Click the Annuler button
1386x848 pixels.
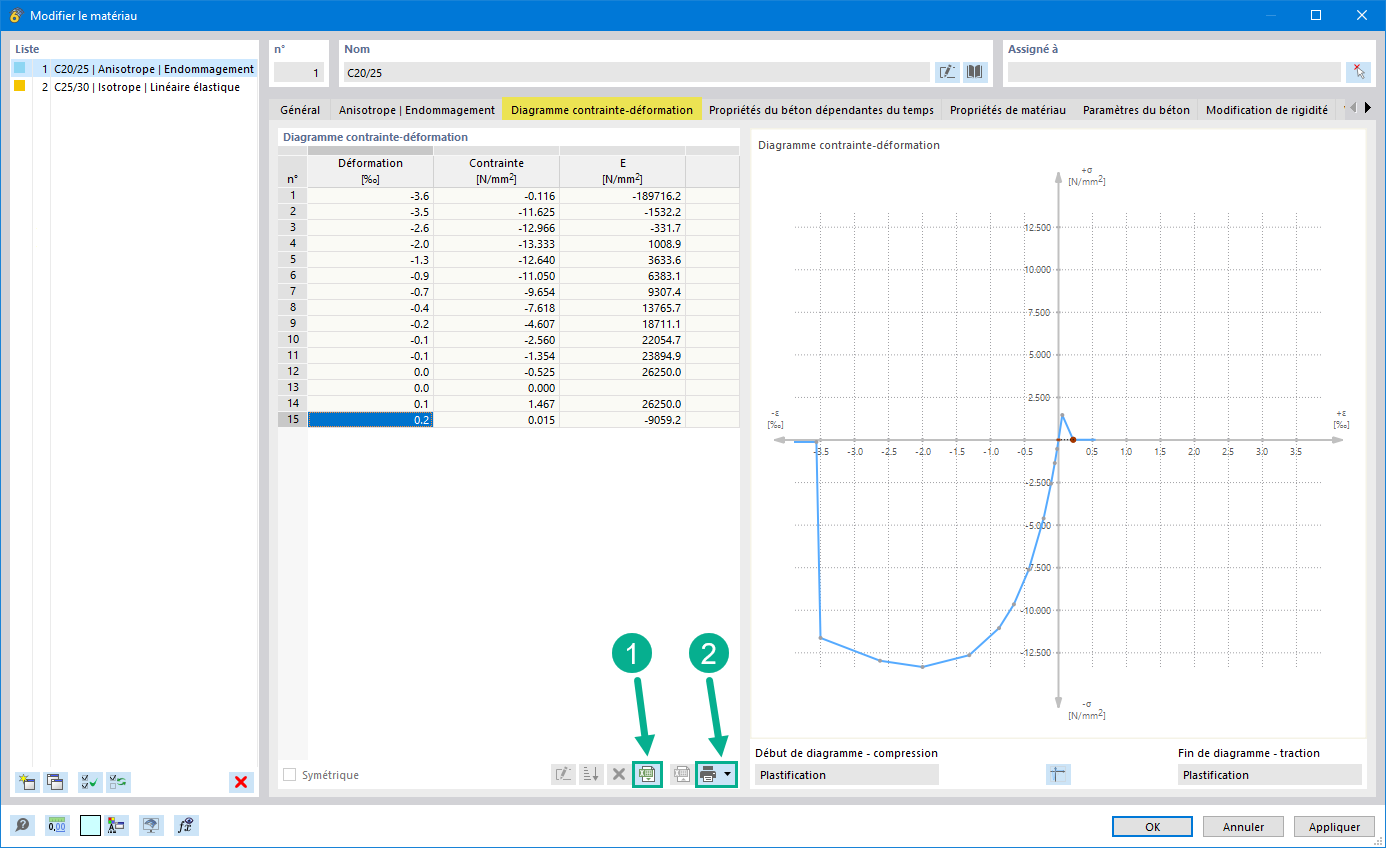(1244, 827)
